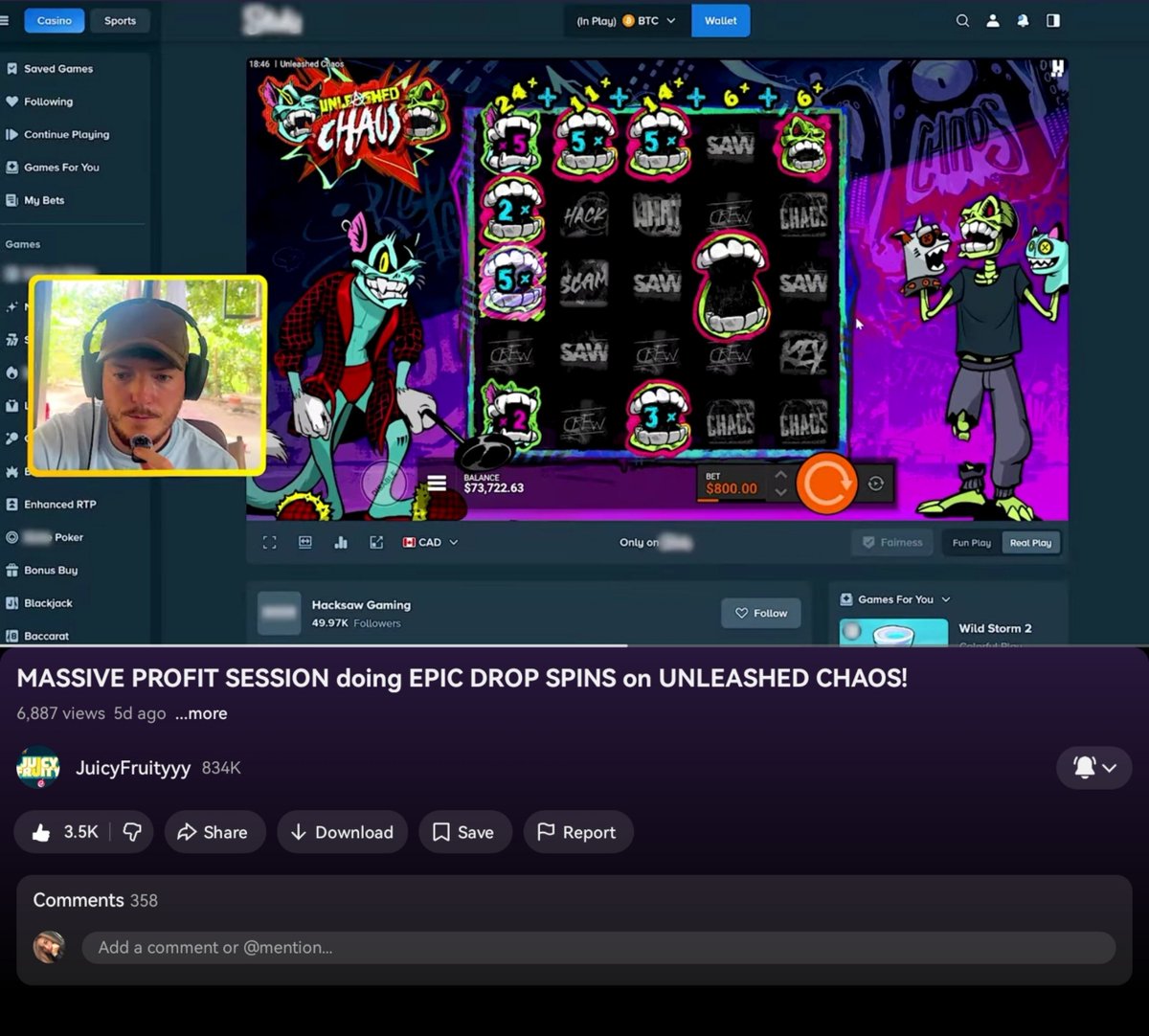The width and height of the screenshot is (1149, 1036).
Task: Pop out game in separate window
Action: click(x=376, y=543)
